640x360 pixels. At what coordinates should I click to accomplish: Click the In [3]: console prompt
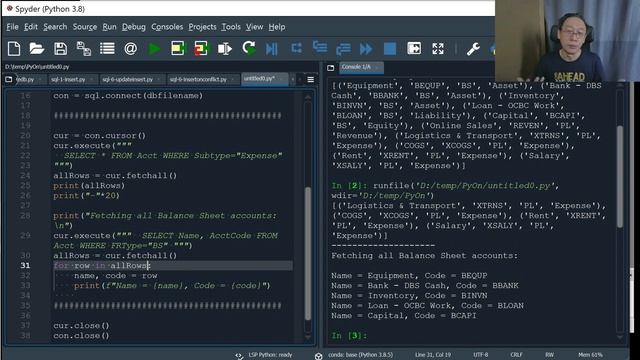click(x=349, y=336)
